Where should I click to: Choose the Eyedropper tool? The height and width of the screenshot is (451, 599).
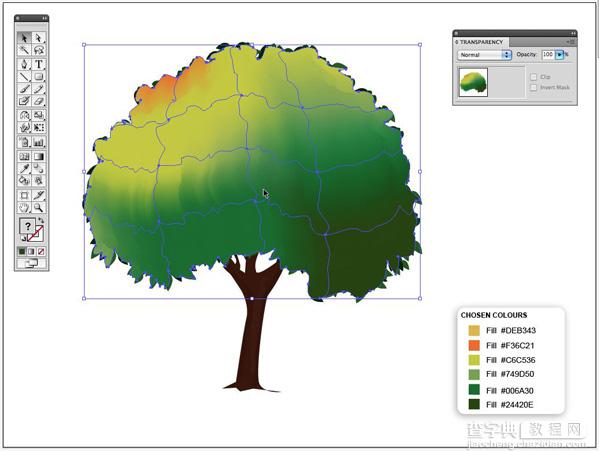[x=24, y=168]
